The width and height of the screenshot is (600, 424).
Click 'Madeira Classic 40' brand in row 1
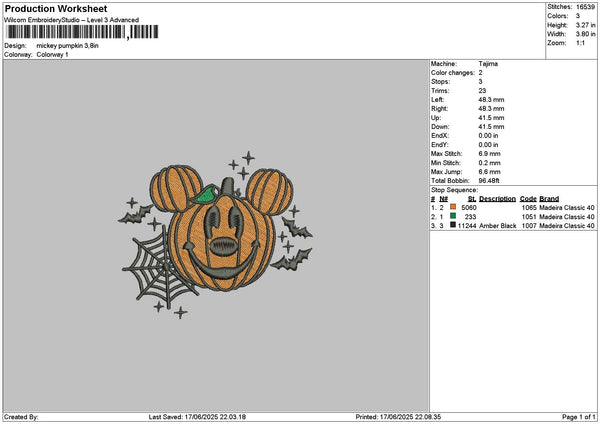(567, 207)
